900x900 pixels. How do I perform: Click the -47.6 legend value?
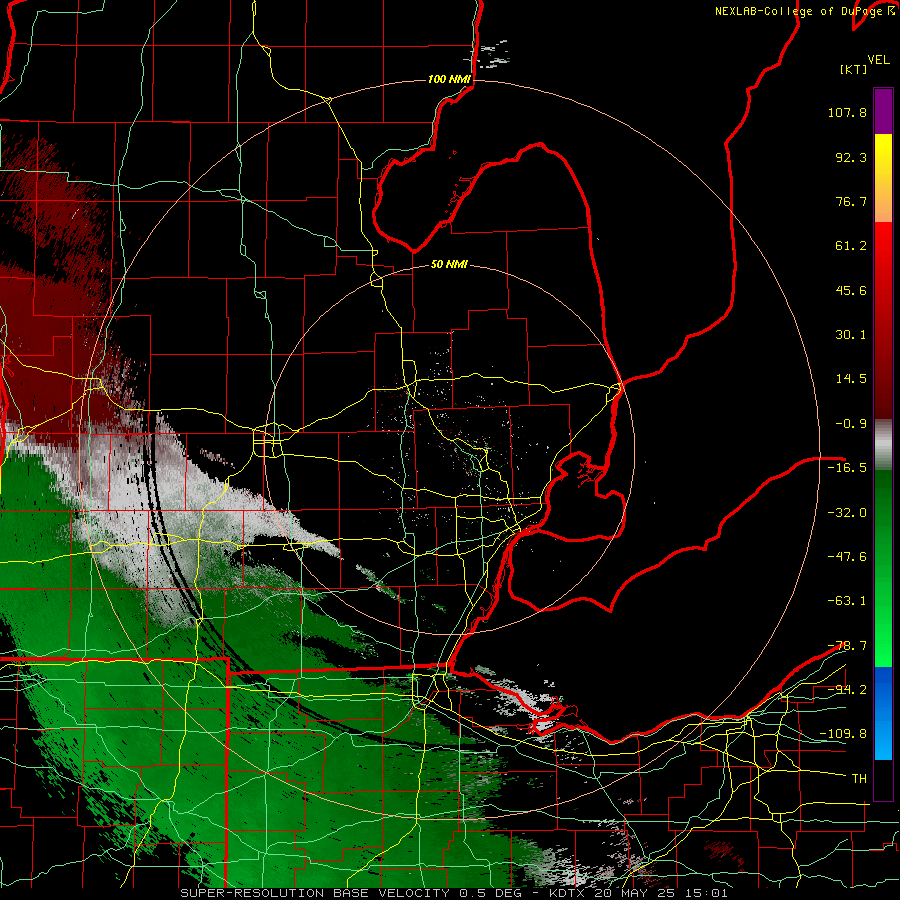point(847,557)
